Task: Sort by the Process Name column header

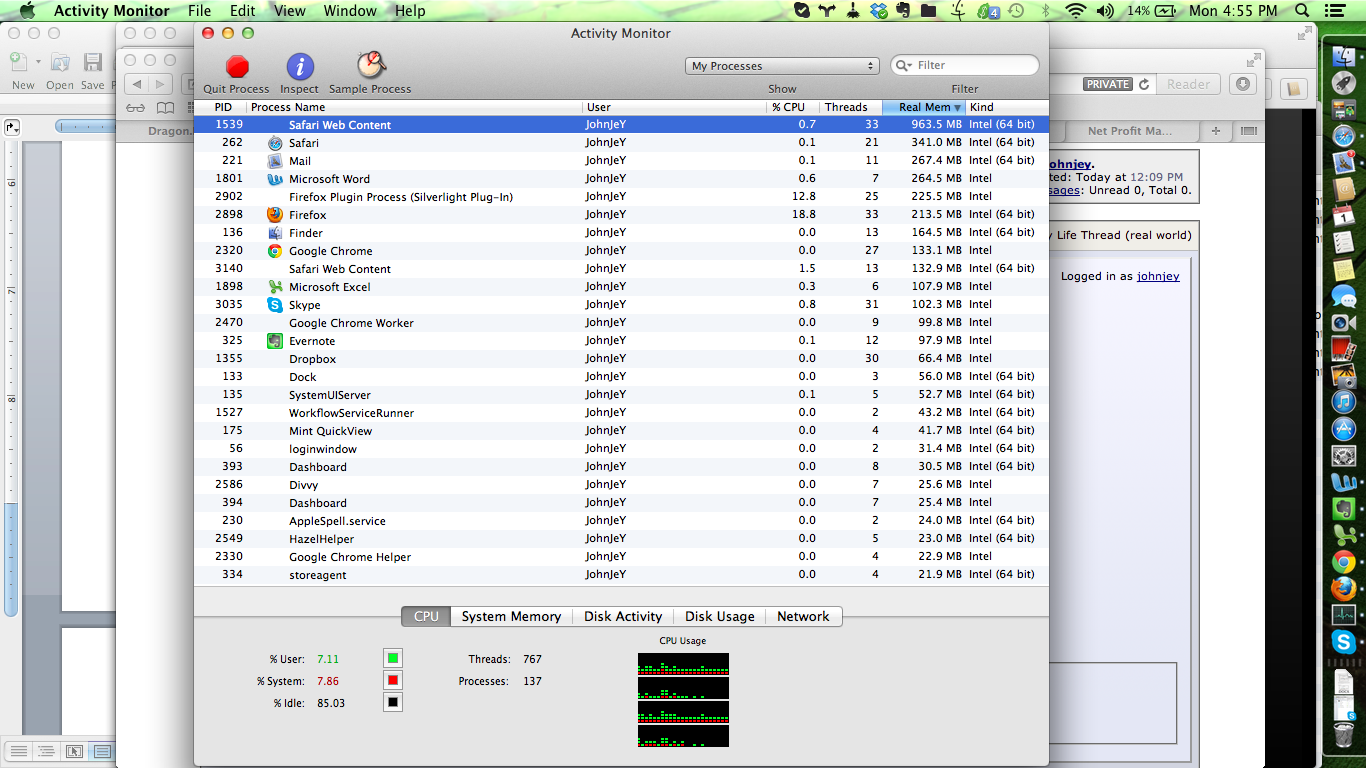Action: tap(414, 107)
